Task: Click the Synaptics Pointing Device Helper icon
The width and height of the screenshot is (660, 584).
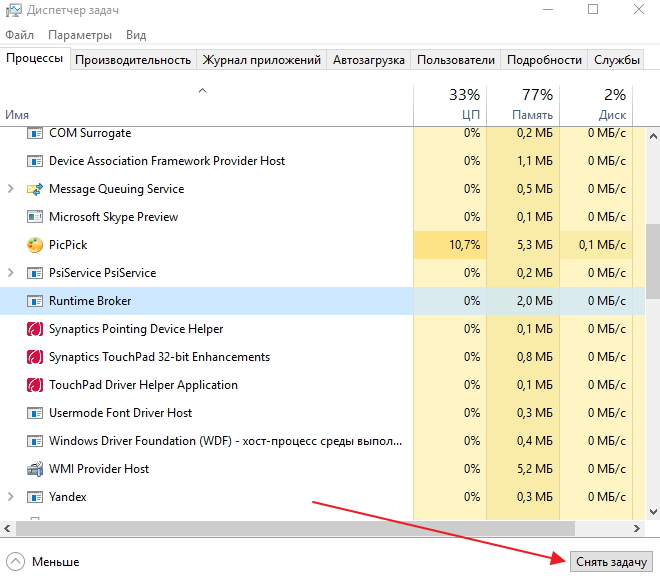Action: point(35,329)
